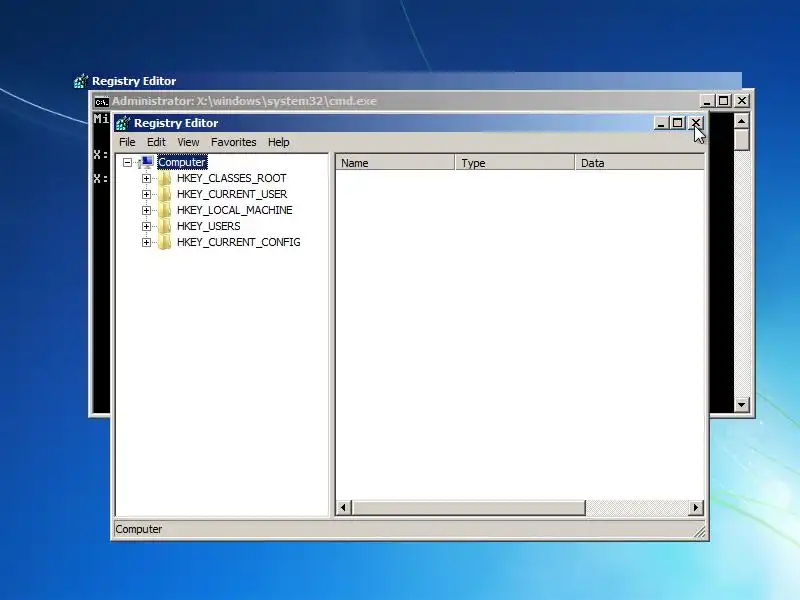Viewport: 800px width, 600px height.
Task: Open the Help menu
Action: pyautogui.click(x=279, y=142)
